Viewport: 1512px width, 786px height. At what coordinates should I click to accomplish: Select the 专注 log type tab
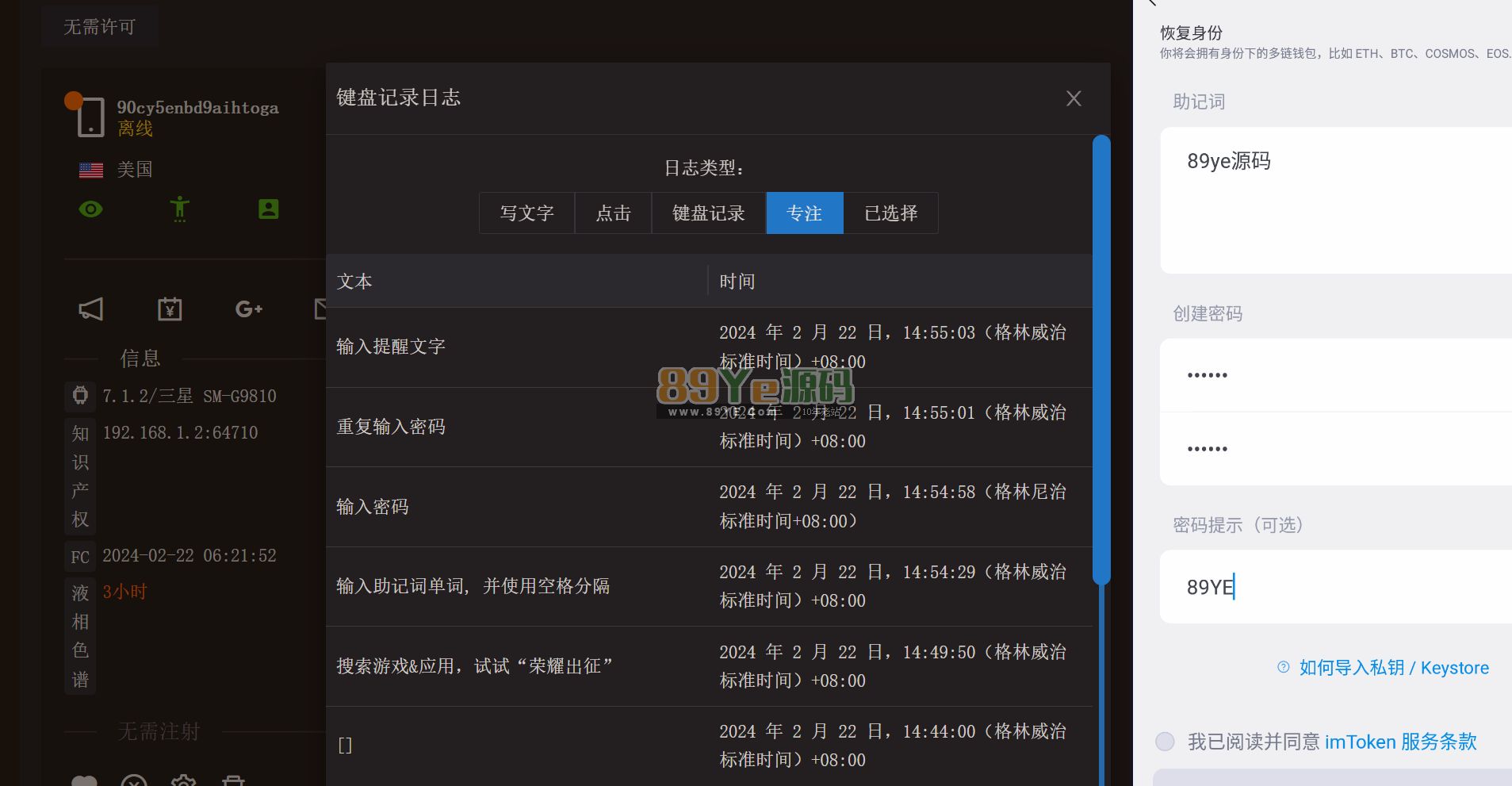(x=805, y=213)
